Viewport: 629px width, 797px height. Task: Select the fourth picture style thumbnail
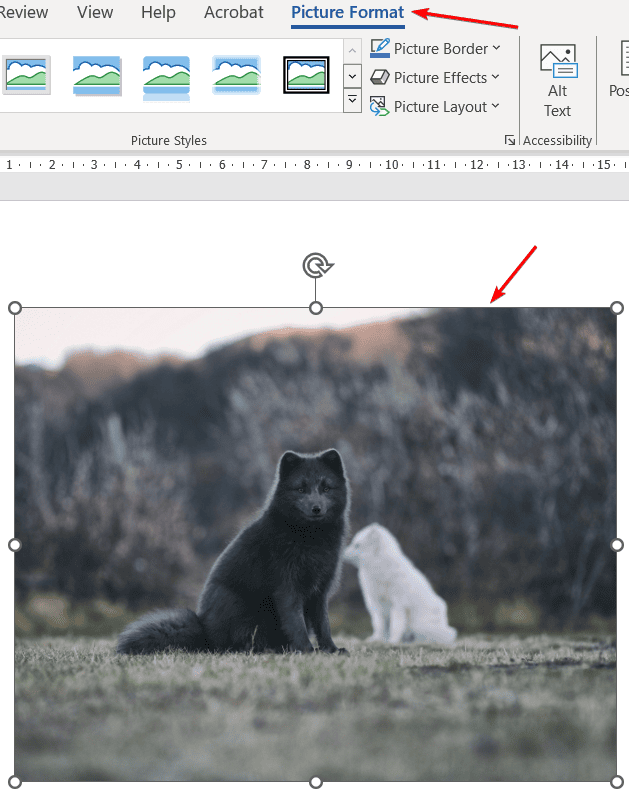coord(236,75)
